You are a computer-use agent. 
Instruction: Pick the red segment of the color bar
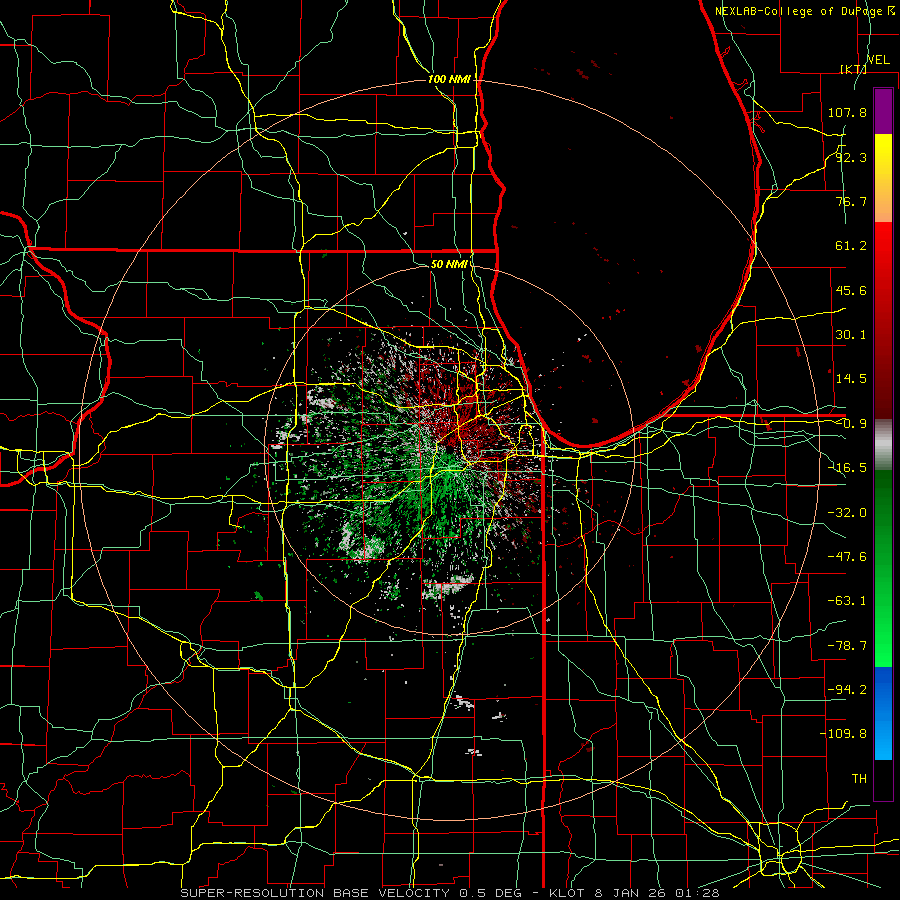tap(883, 320)
